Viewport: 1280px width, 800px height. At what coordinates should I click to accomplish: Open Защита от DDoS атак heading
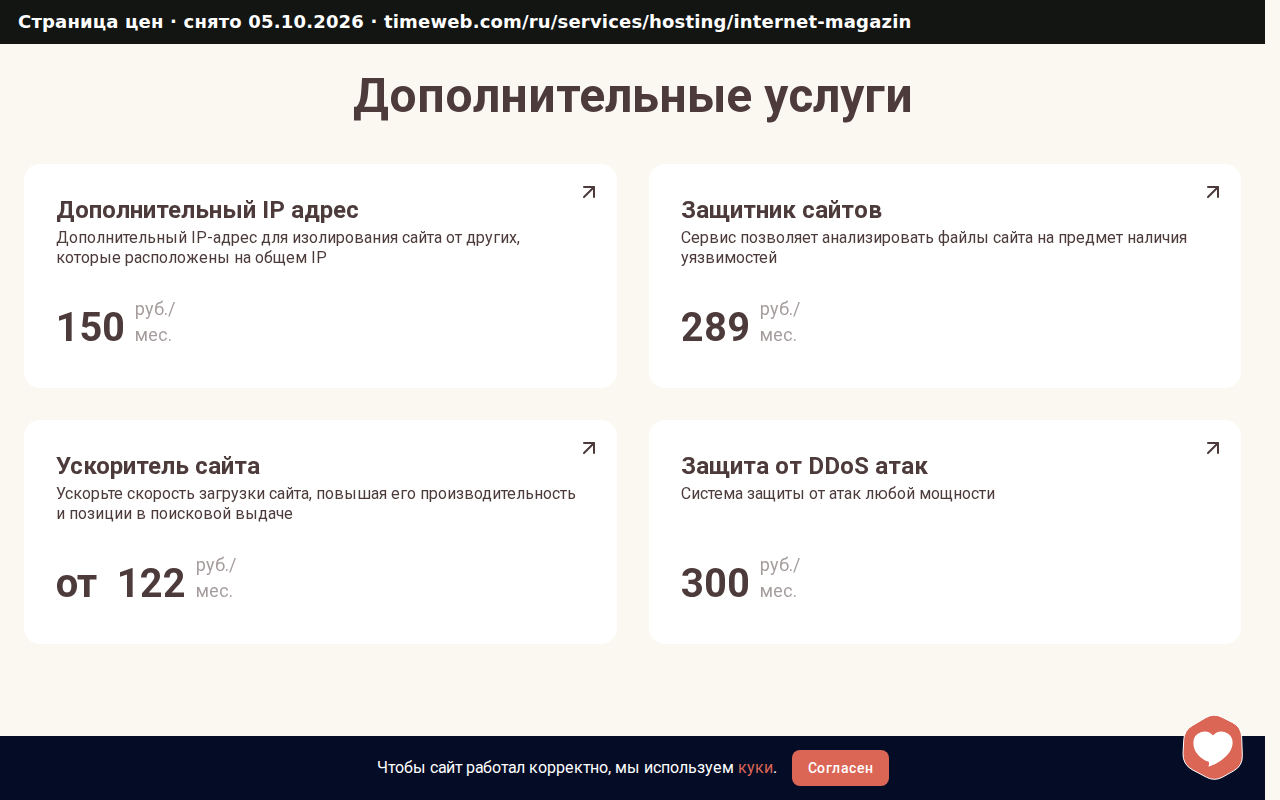(804, 466)
